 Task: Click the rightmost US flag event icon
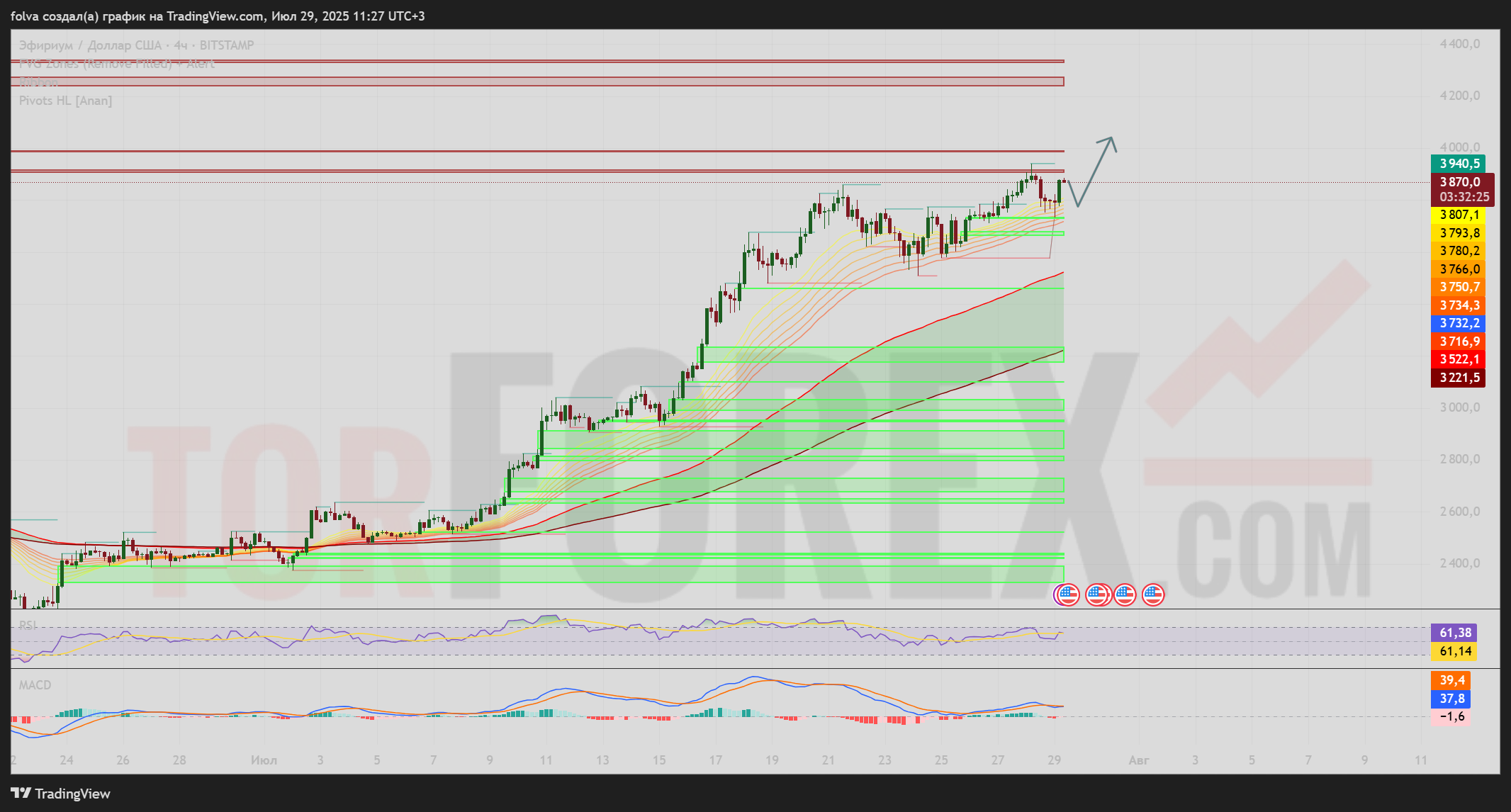tap(1153, 594)
